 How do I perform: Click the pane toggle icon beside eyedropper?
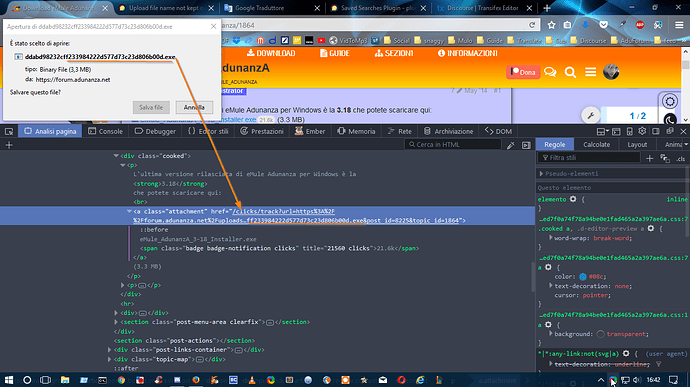526,145
